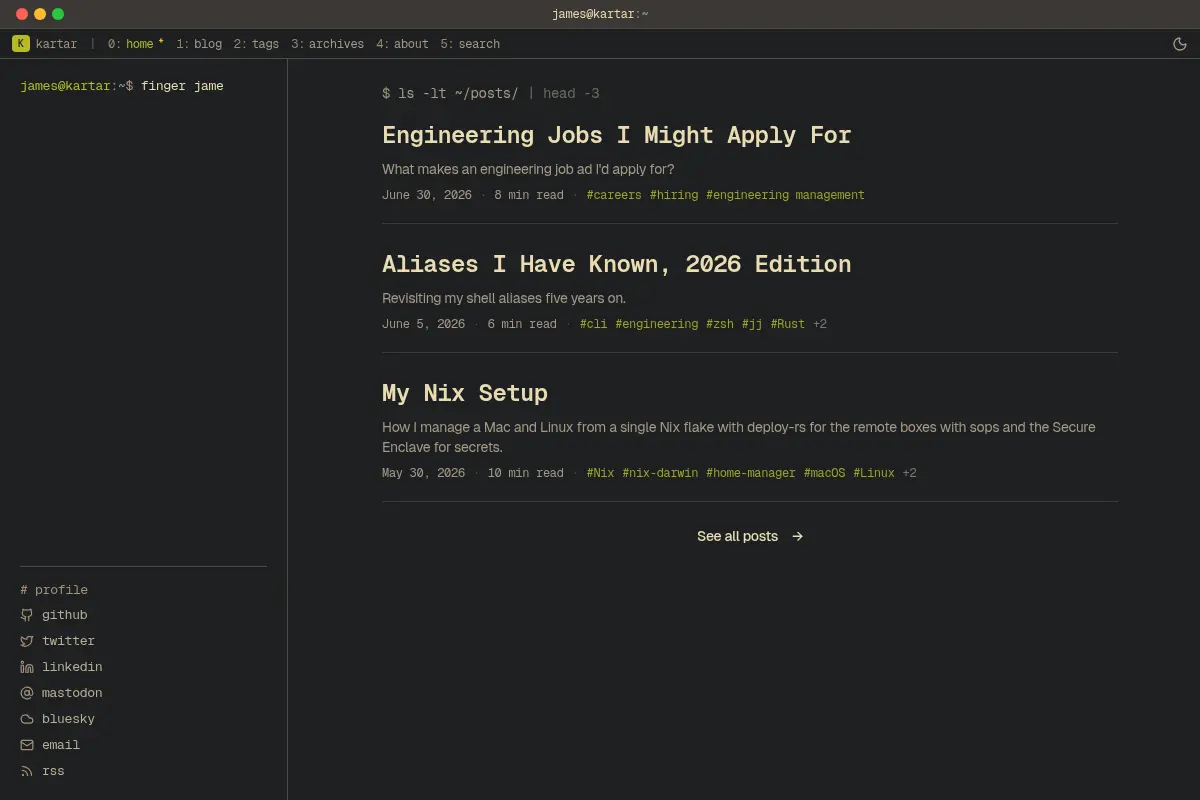1200x800 pixels.
Task: Click the kartar K logo icon
Action: (21, 44)
